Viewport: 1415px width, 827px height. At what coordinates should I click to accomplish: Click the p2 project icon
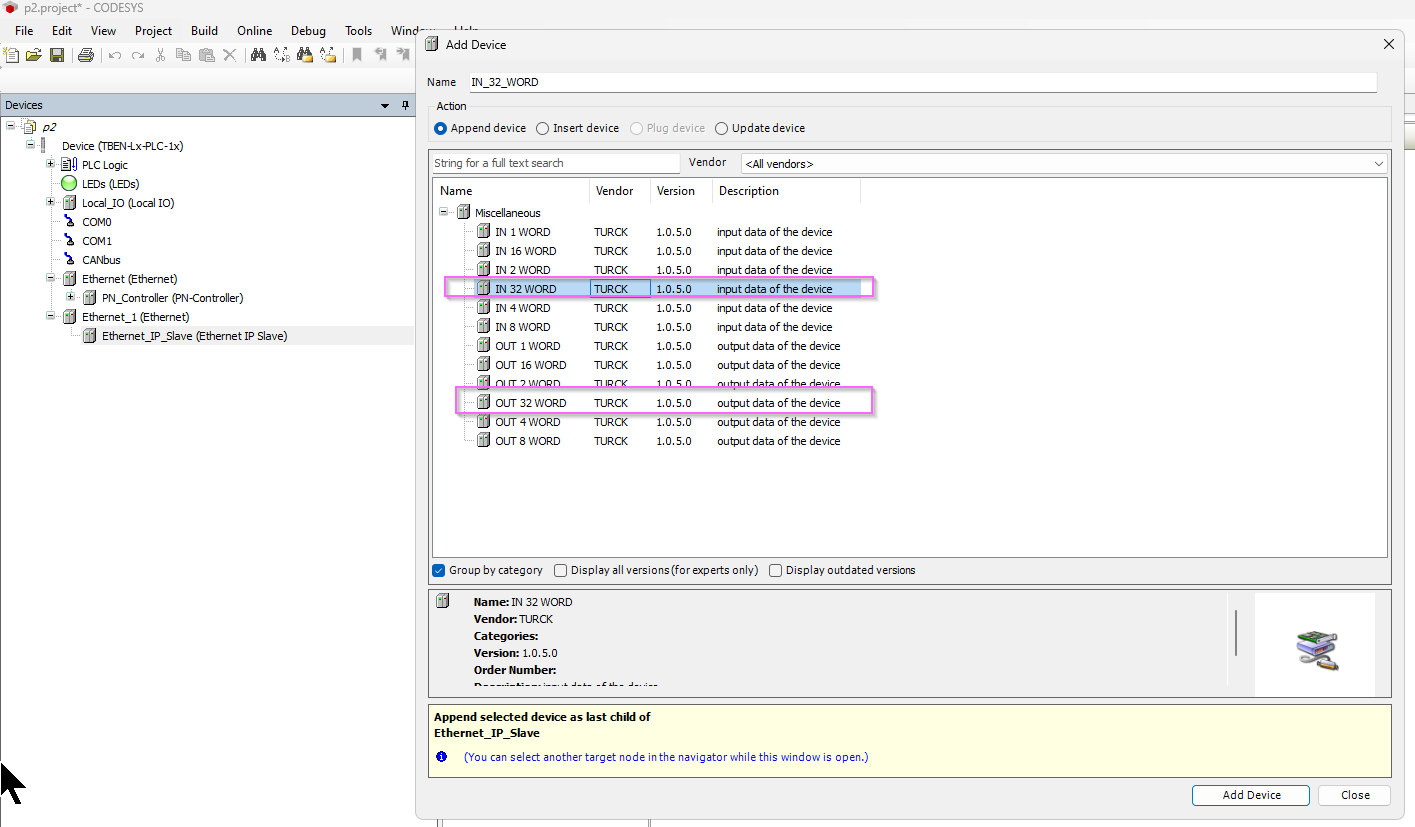pos(29,127)
